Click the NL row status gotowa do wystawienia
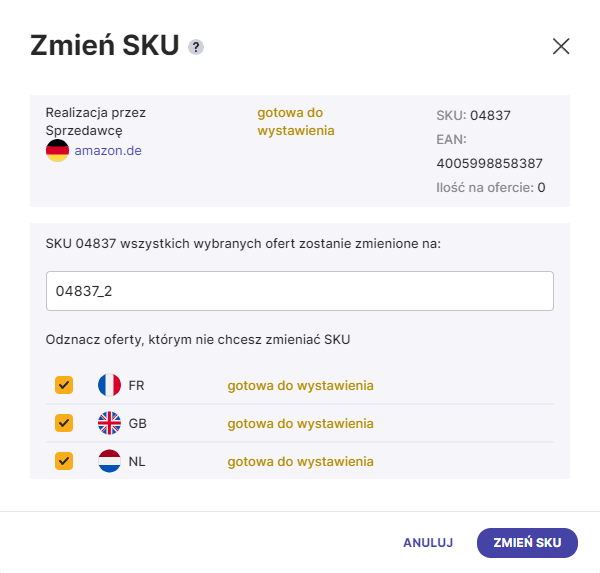This screenshot has height=573, width=600. pyautogui.click(x=300, y=462)
